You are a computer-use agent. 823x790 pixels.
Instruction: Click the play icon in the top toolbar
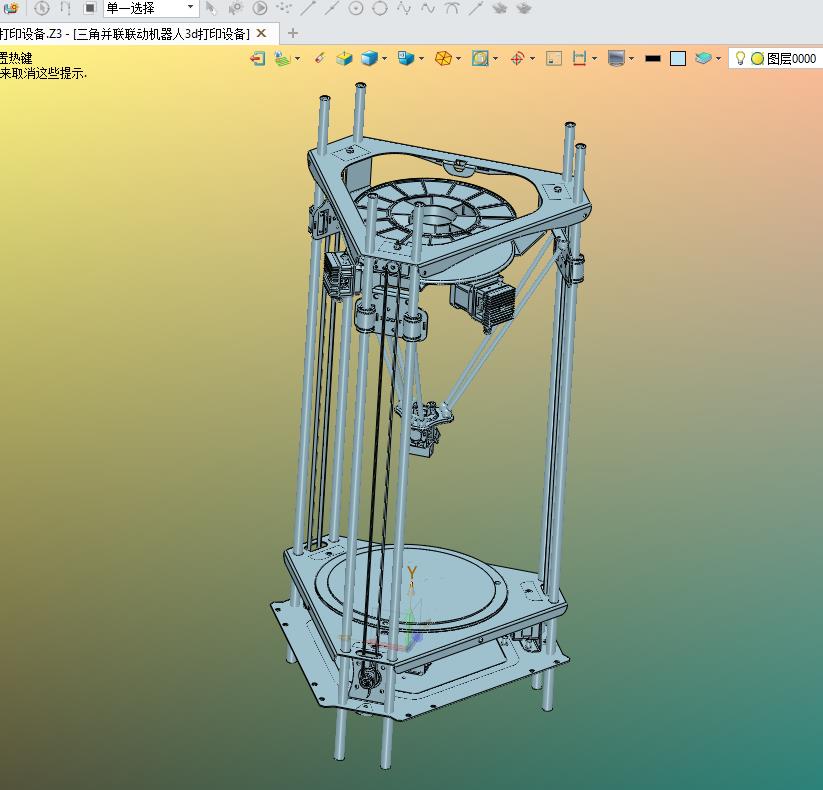pos(260,8)
